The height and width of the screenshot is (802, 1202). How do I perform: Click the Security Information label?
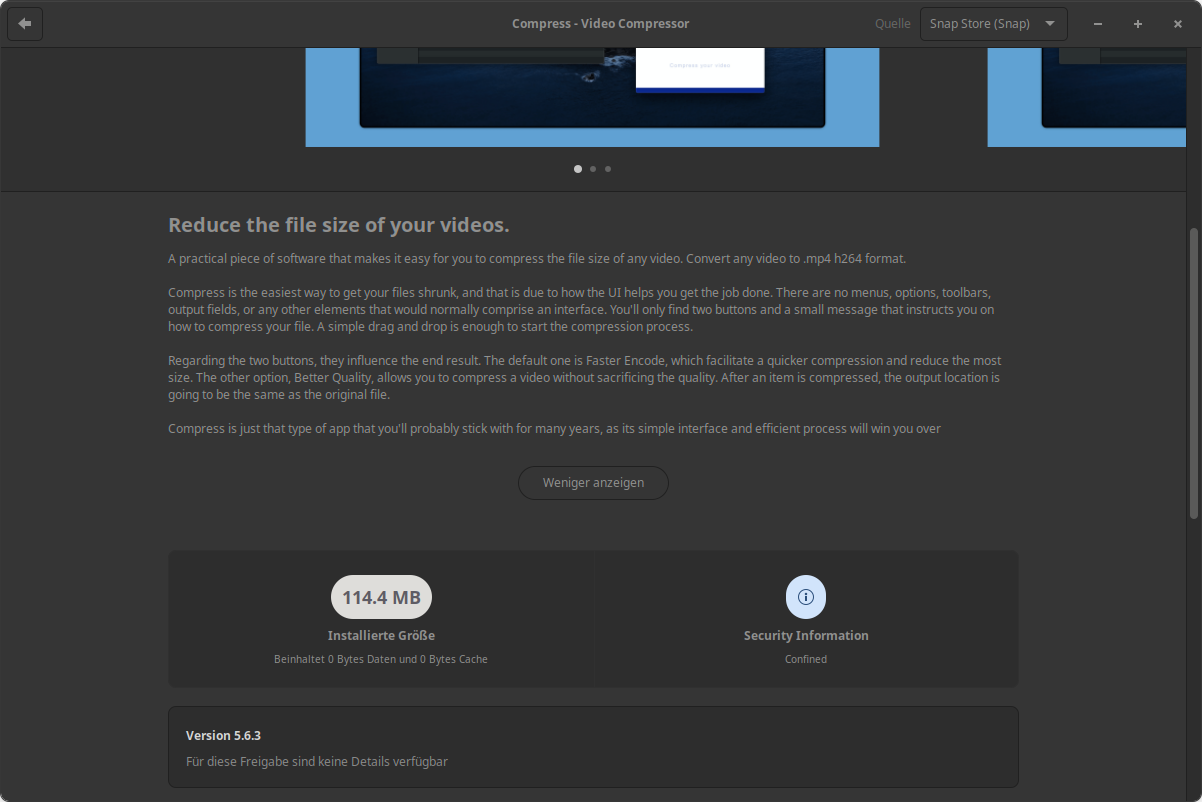point(806,635)
